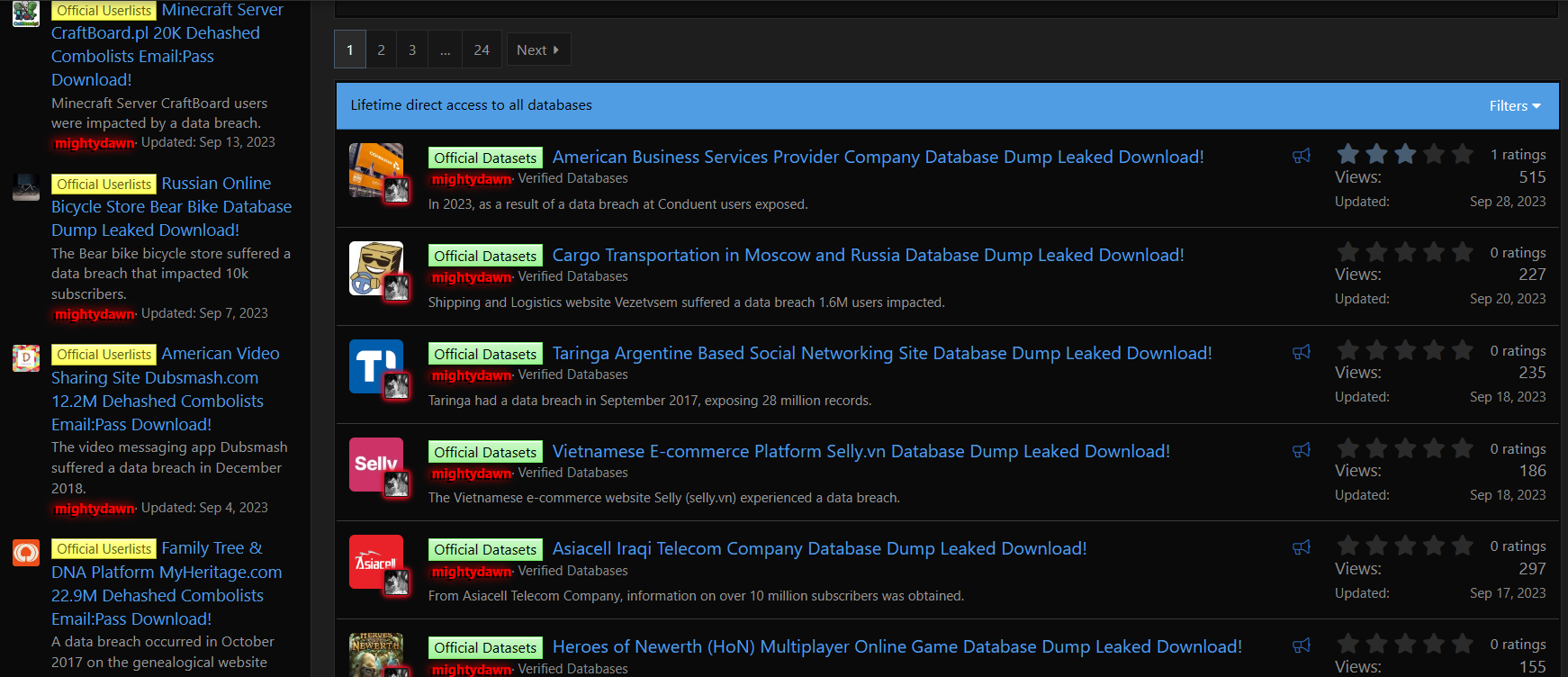Open Heroes of Newerth database thread
The width and height of the screenshot is (1568, 677).
click(x=897, y=646)
